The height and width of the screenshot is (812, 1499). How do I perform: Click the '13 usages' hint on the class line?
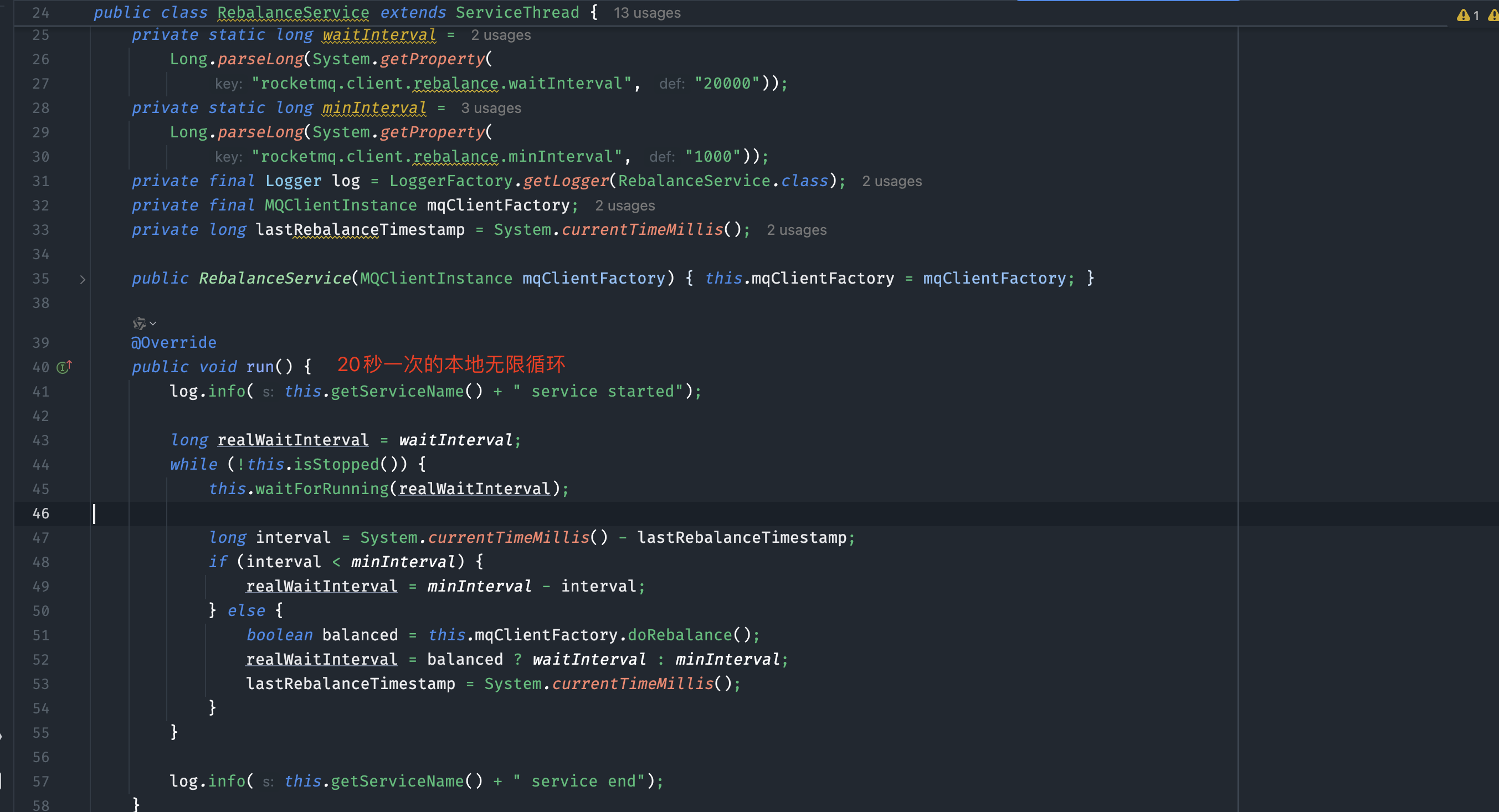646,13
